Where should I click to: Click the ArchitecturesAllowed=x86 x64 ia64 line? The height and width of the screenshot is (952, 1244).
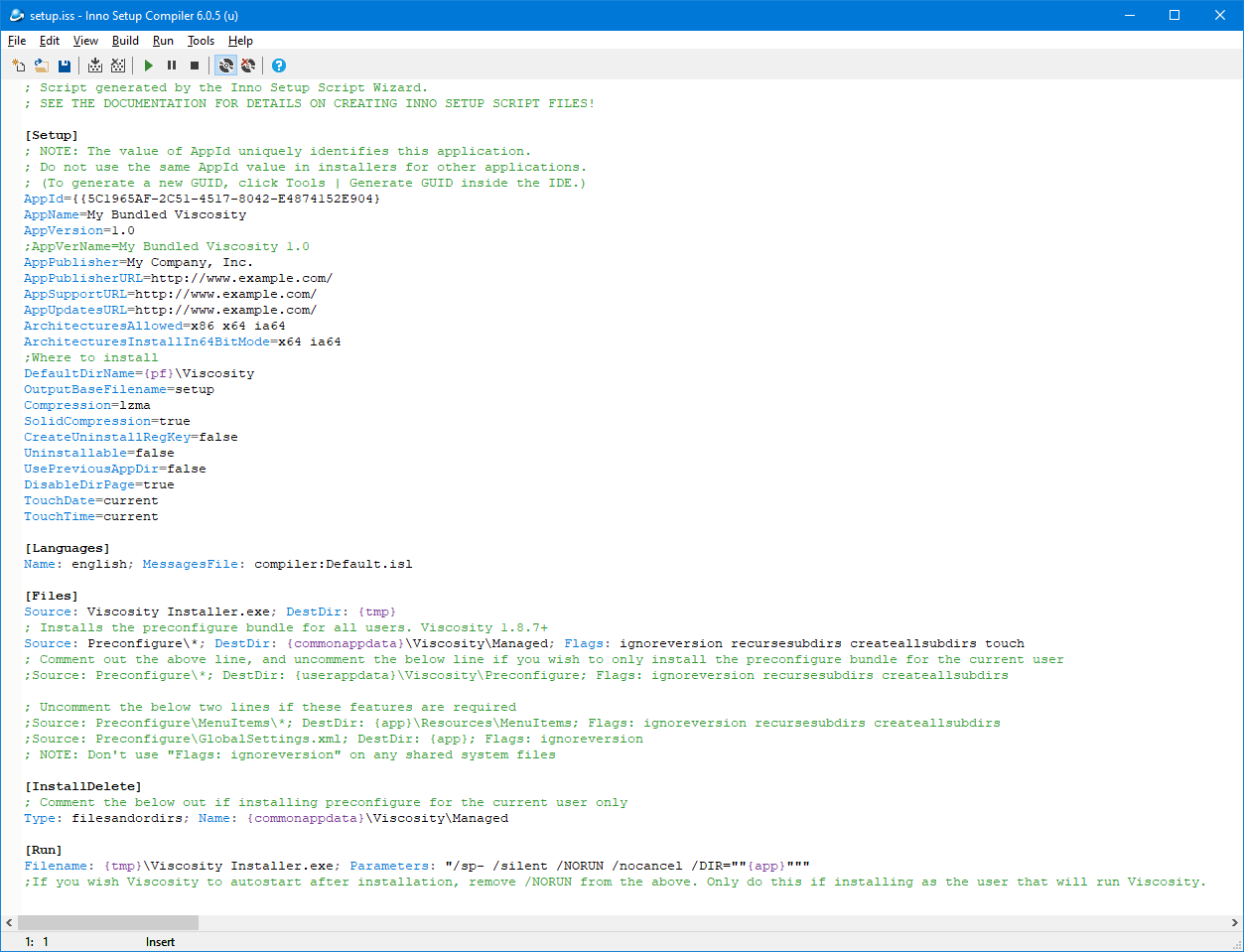click(x=155, y=326)
